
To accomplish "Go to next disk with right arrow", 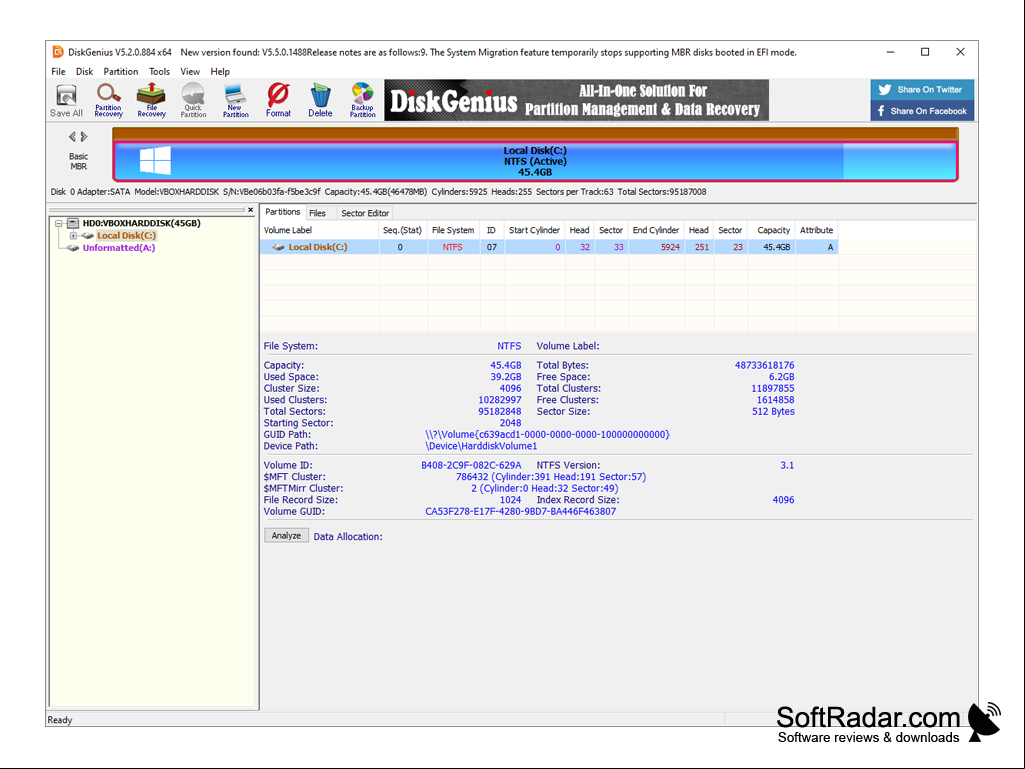I will pos(84,137).
